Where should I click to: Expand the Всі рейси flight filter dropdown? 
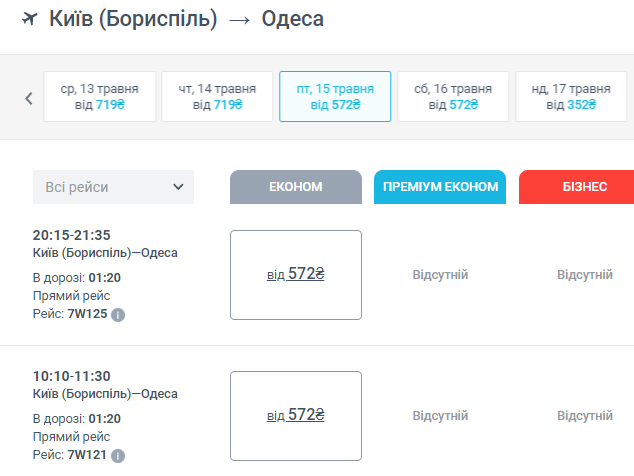tap(113, 187)
